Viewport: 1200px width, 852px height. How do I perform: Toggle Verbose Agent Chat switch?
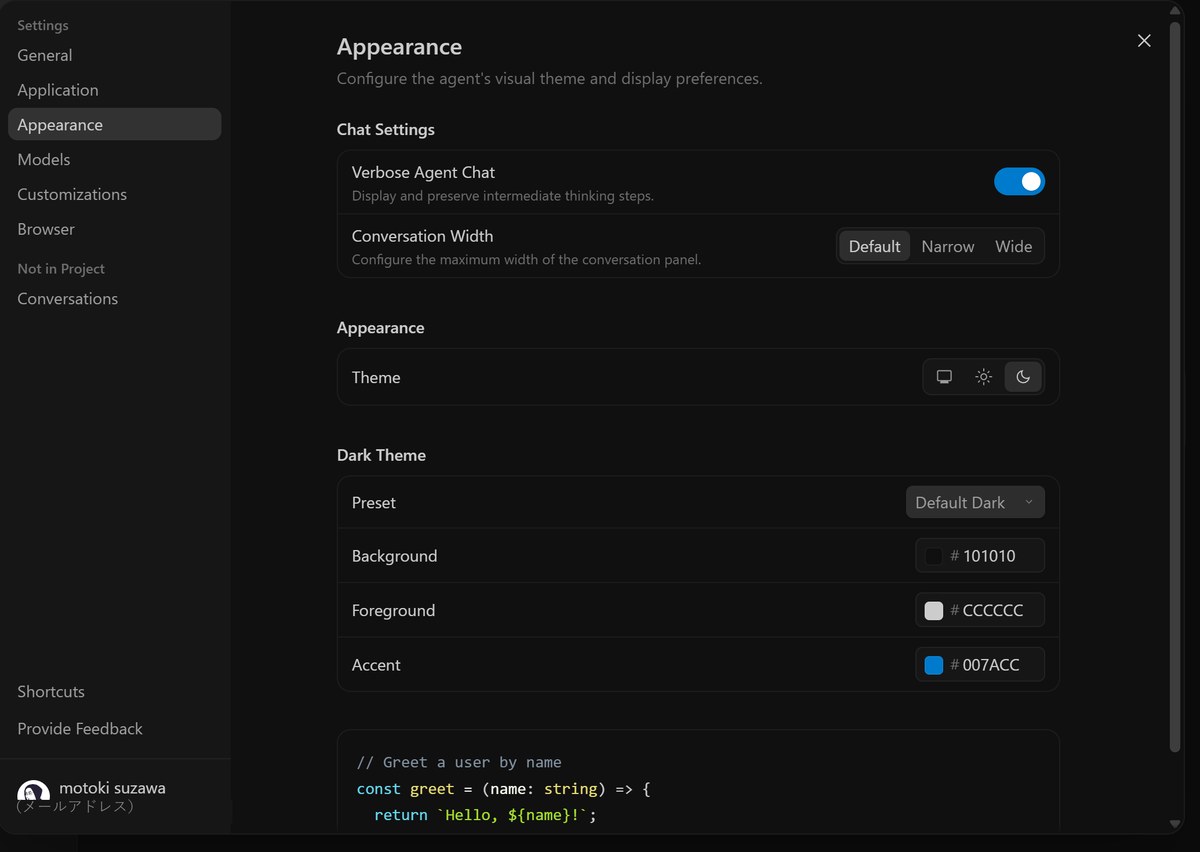tap(1019, 181)
